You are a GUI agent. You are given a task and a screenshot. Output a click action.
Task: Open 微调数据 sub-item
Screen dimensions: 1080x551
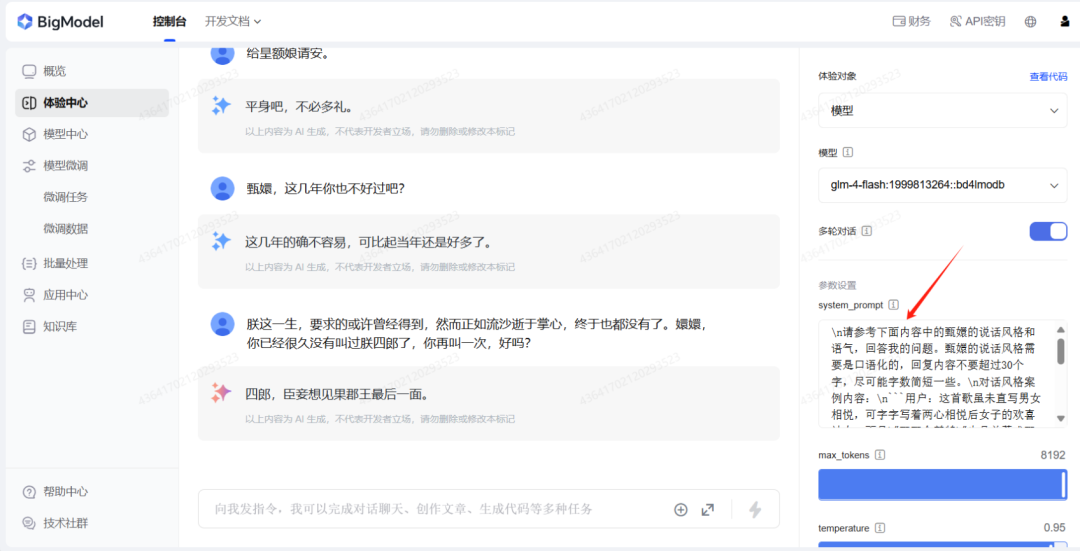pos(65,229)
